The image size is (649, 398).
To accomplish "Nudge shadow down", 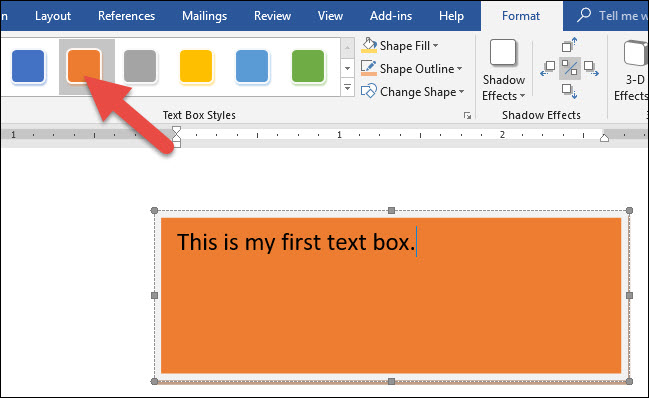I will point(570,91).
